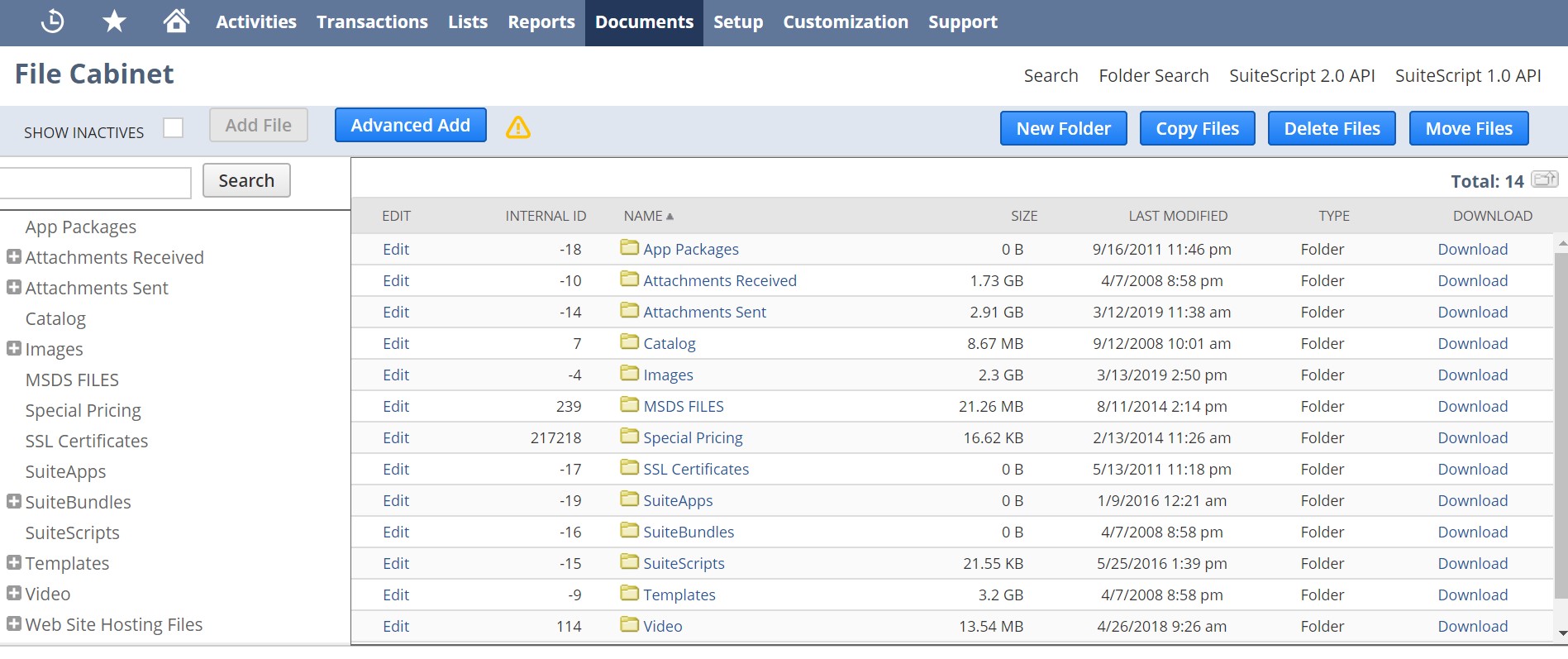Open the Reports menu

[541, 22]
